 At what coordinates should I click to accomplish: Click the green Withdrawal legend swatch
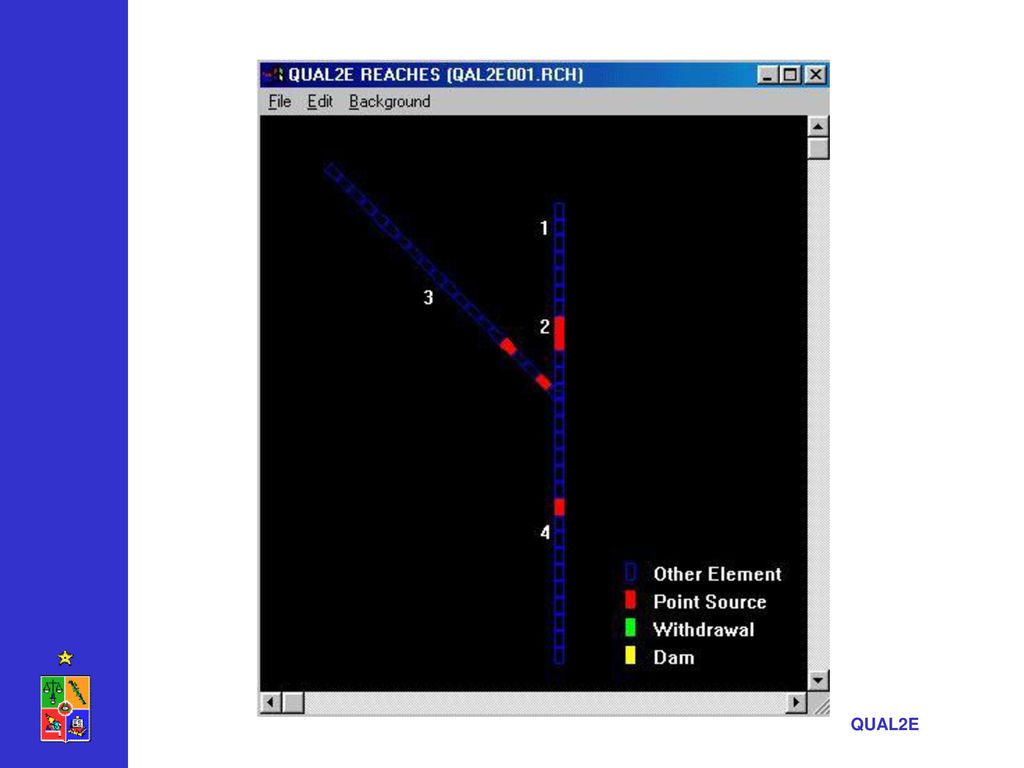tap(630, 628)
